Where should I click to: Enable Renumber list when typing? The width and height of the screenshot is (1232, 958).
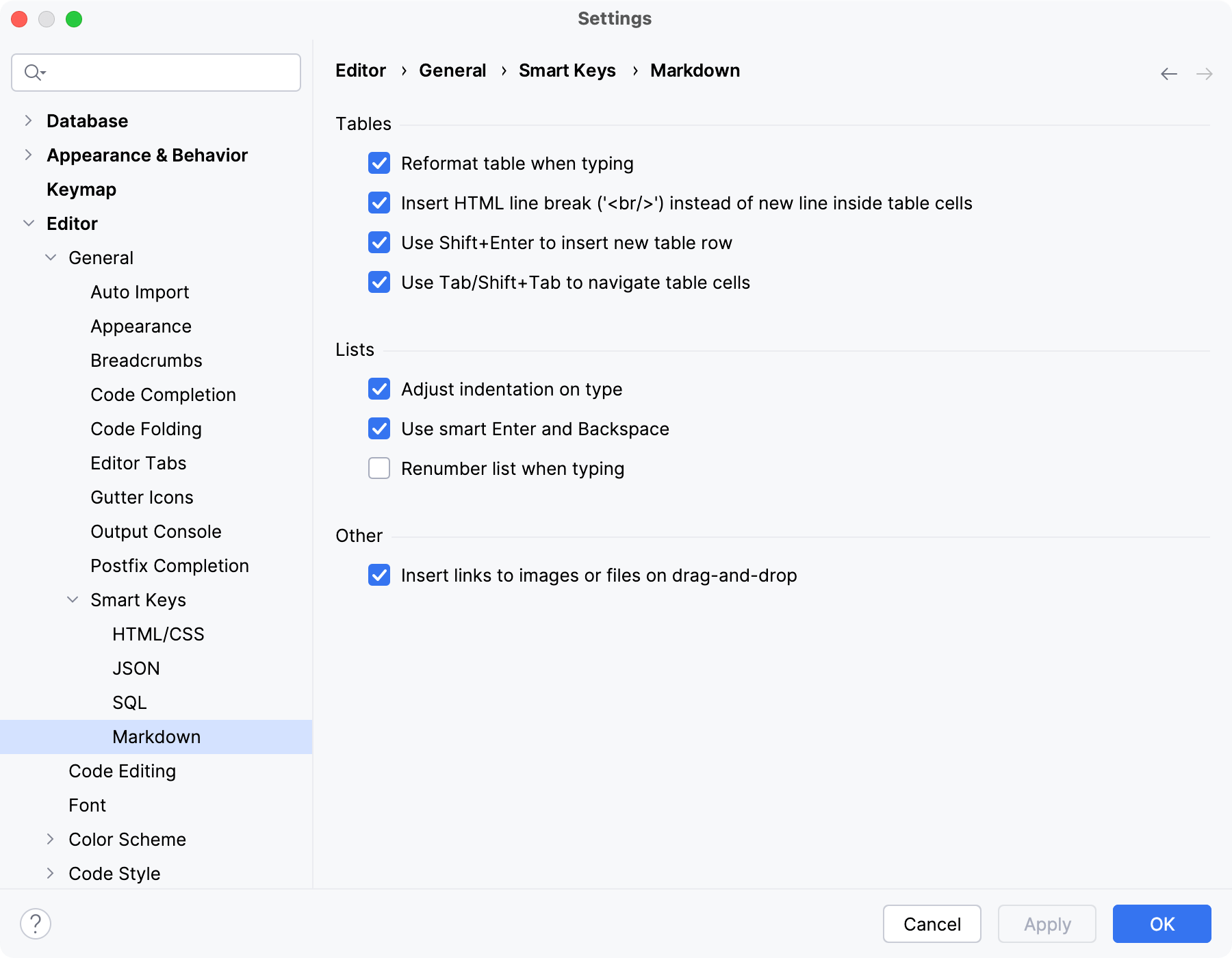click(378, 468)
